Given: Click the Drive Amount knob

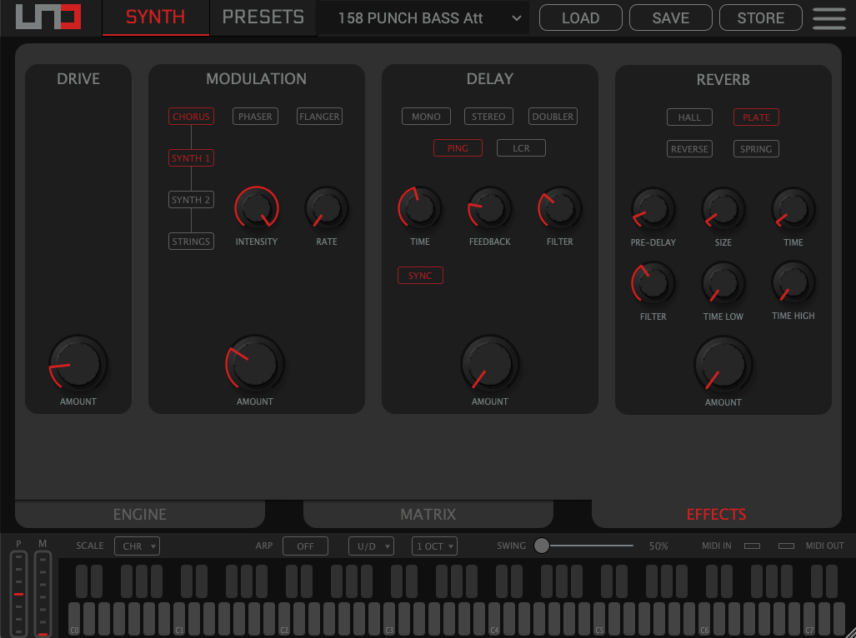Looking at the screenshot, I should pos(78,365).
